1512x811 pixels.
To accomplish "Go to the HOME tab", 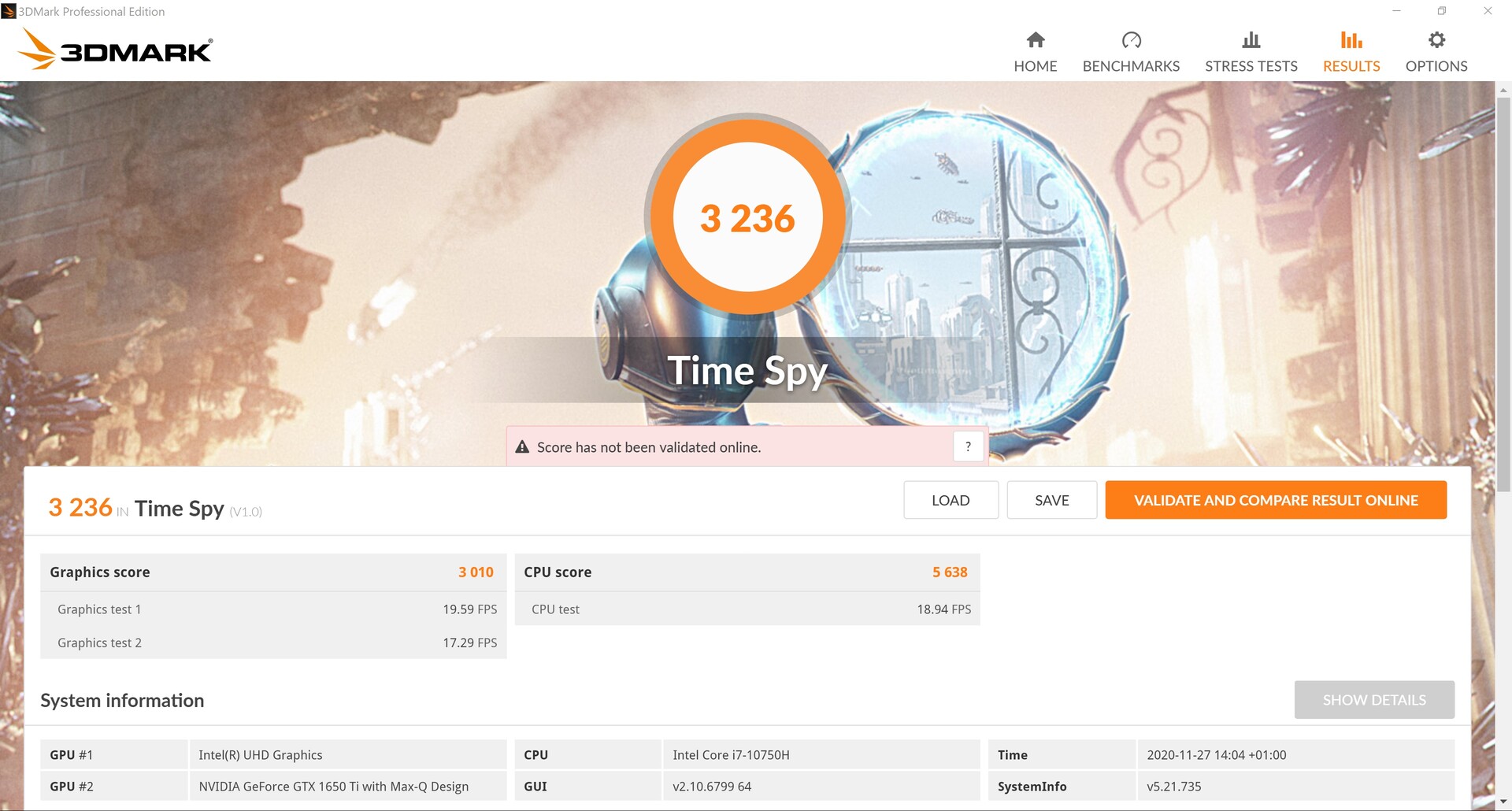I will coord(1036,66).
